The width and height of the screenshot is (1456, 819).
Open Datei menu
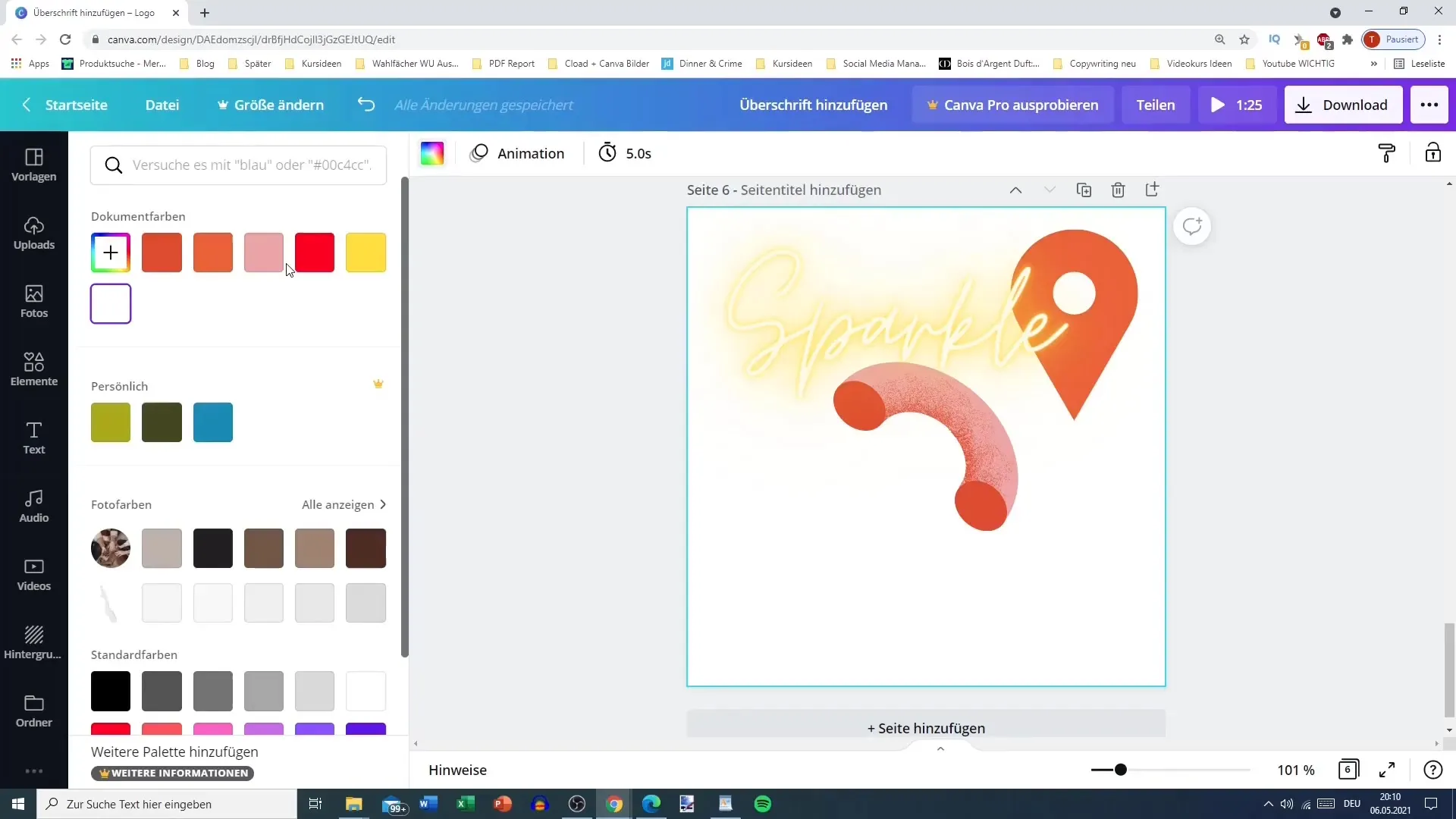point(162,104)
